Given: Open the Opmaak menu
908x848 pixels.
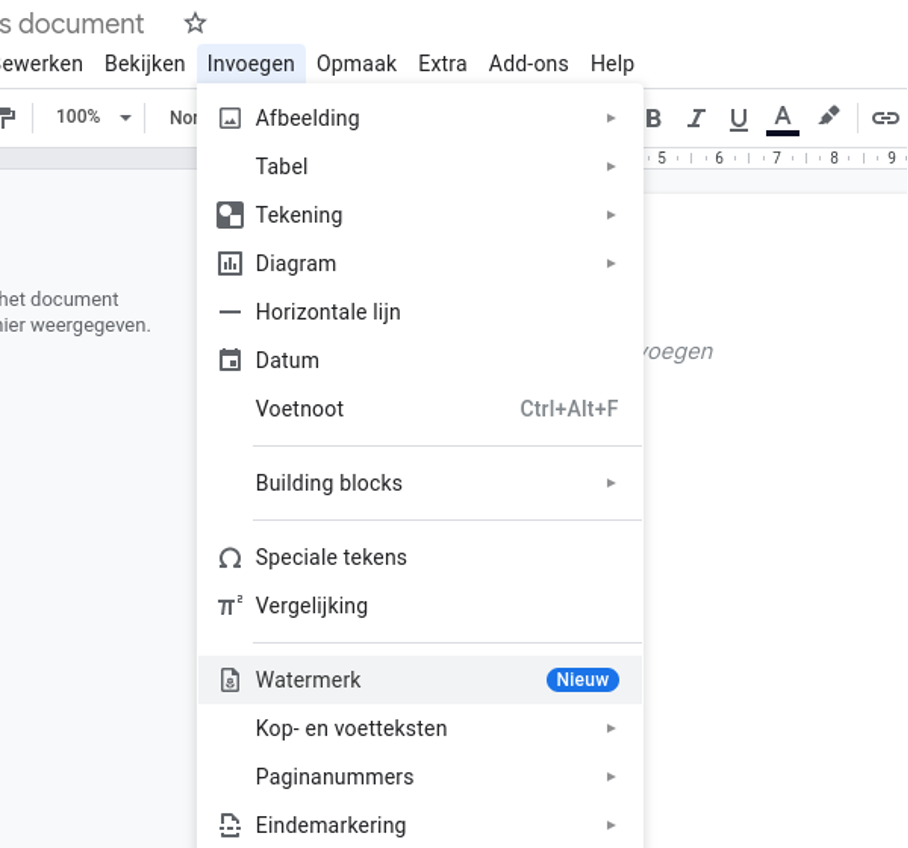Looking at the screenshot, I should coord(356,64).
